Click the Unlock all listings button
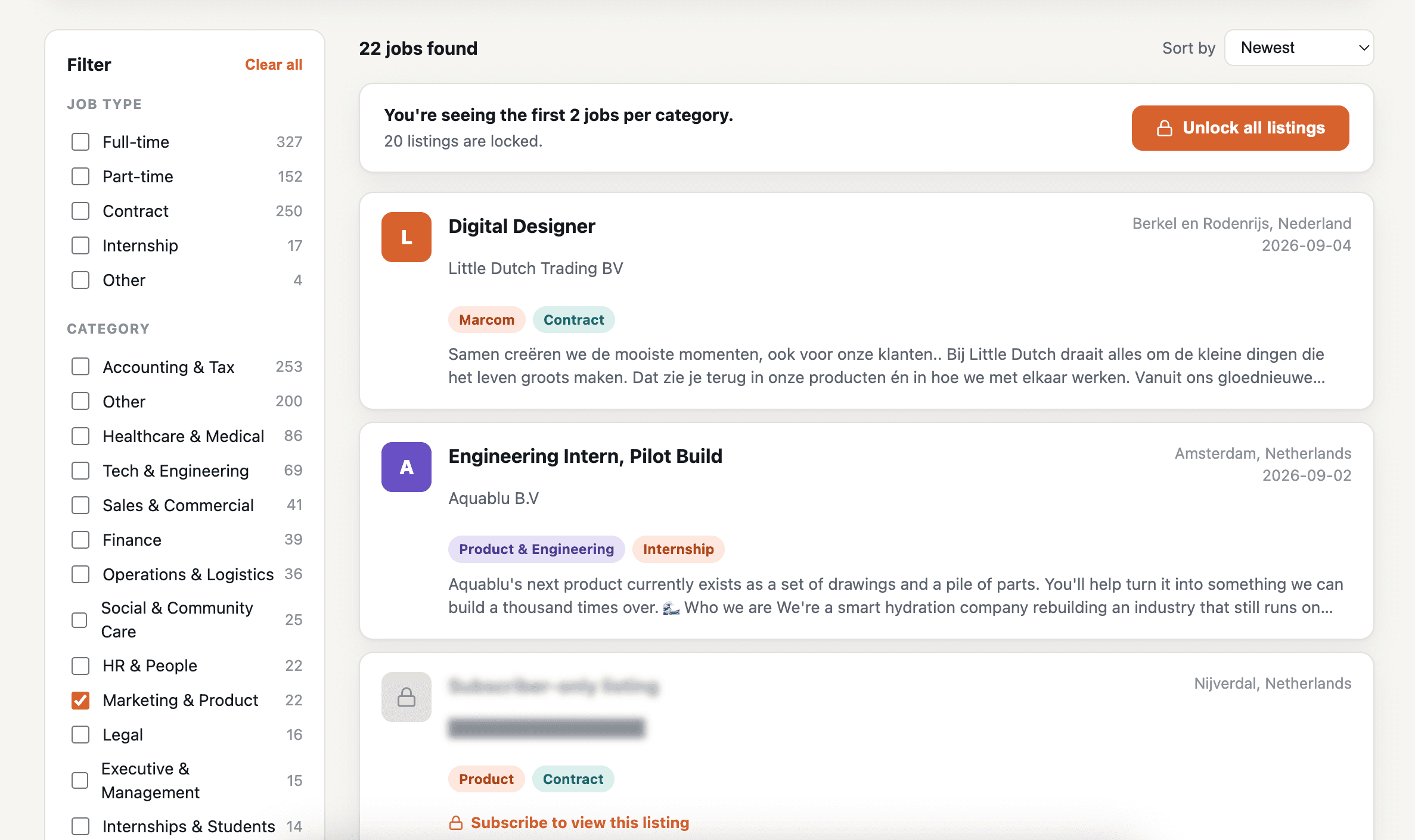1415x840 pixels. coord(1240,128)
